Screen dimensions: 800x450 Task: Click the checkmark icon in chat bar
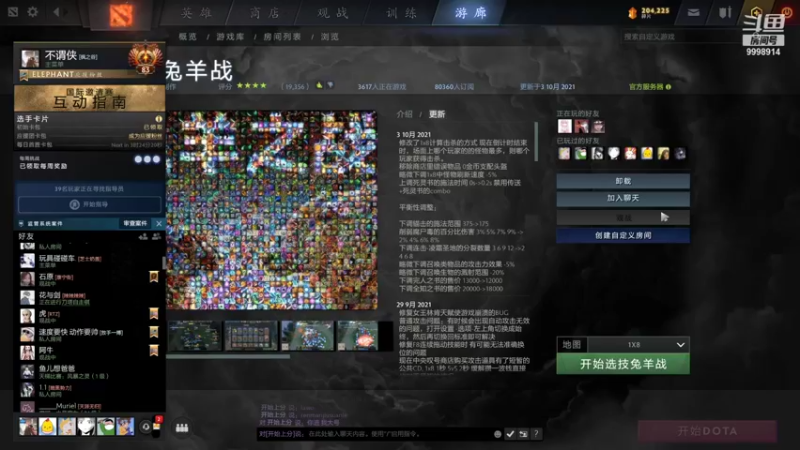(510, 434)
